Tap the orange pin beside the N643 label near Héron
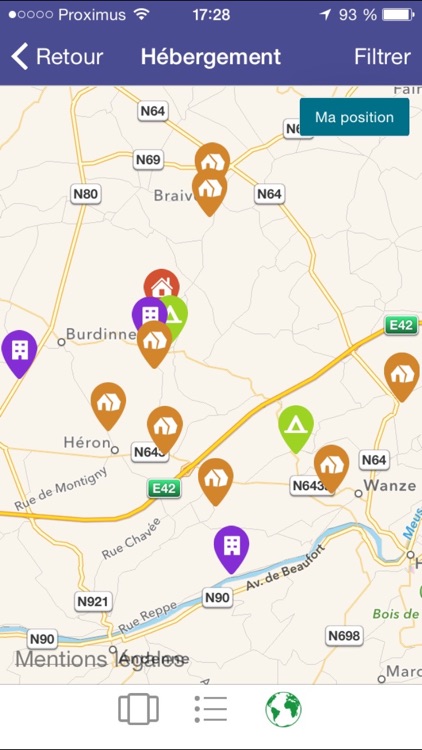 click(165, 430)
